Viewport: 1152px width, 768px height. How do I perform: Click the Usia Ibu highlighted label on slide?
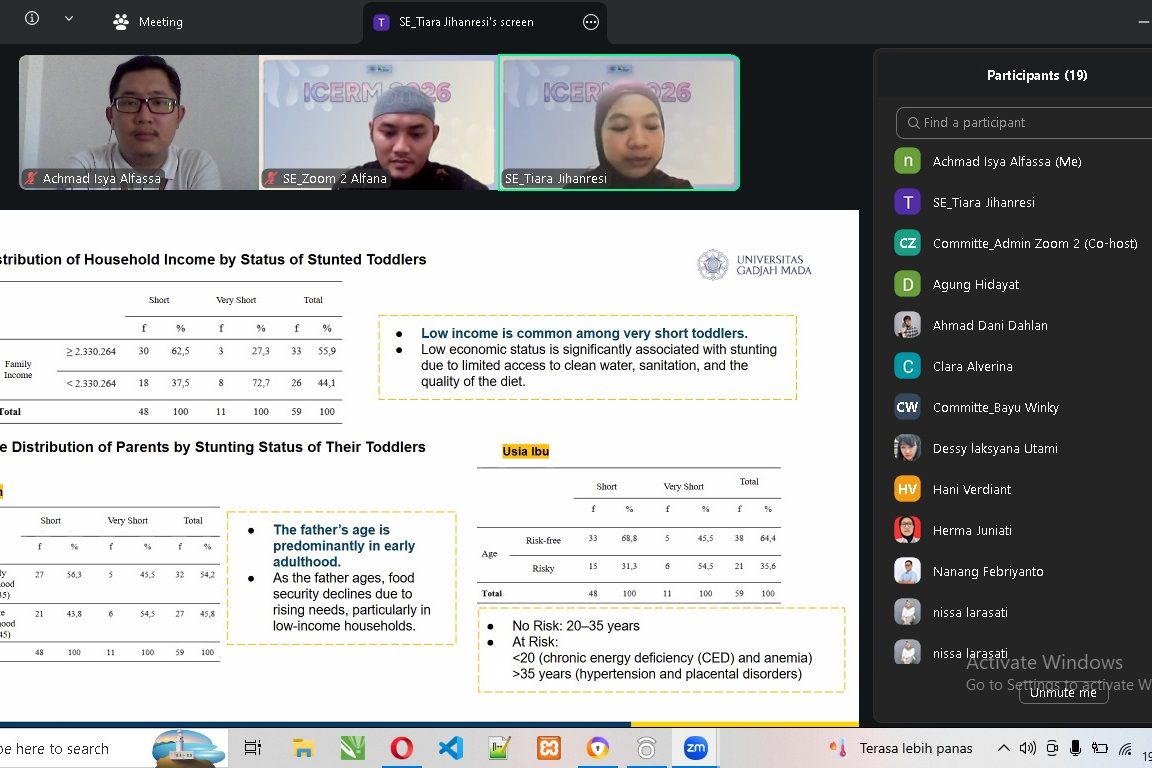(525, 451)
